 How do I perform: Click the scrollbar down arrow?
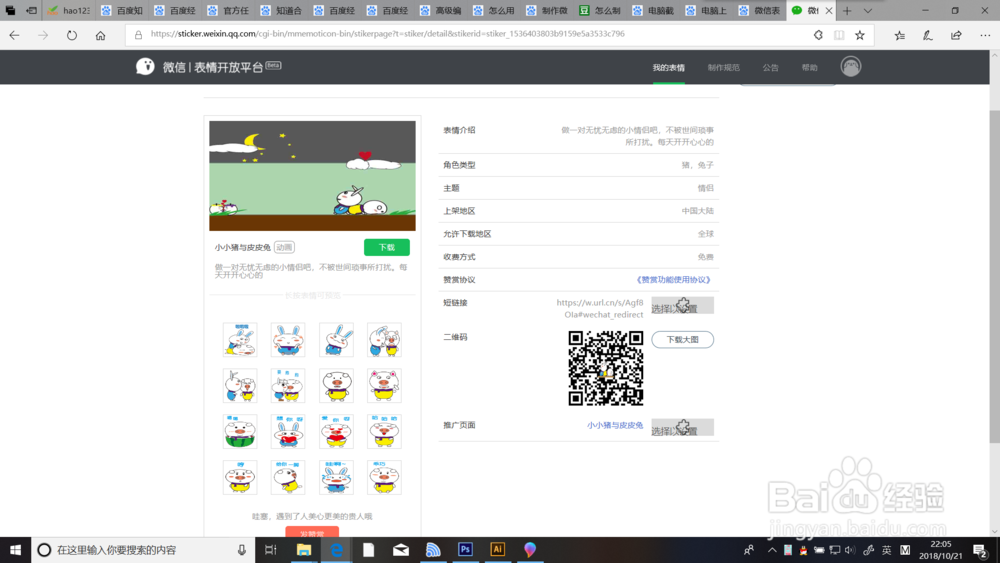[x=994, y=531]
